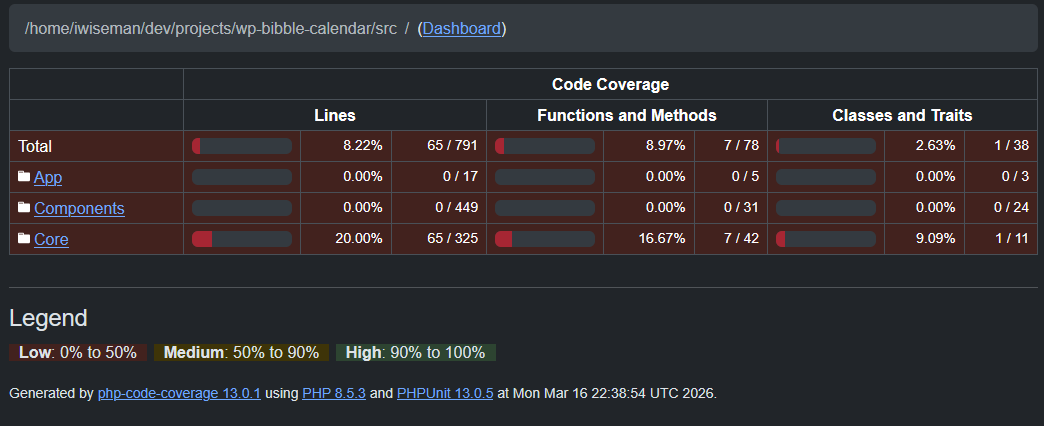This screenshot has width=1044, height=426.
Task: Click the Functions and Methods header
Action: tap(627, 115)
